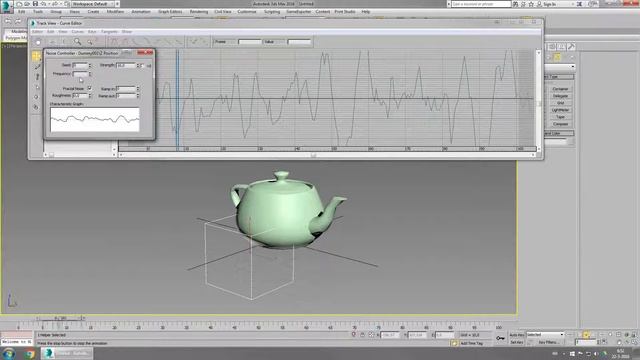Screen dimensions: 640x360
Task: Open the Graph Editors menu
Action: tap(170, 12)
